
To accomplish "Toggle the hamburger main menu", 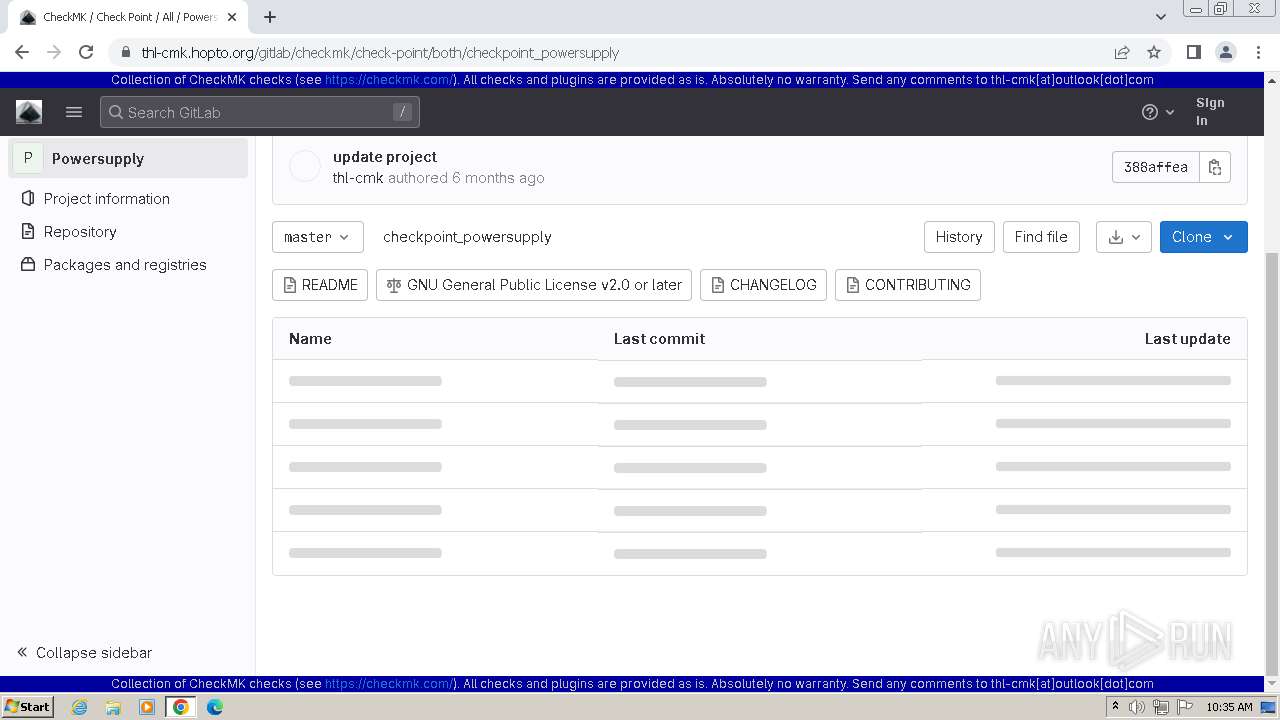I will tap(74, 112).
